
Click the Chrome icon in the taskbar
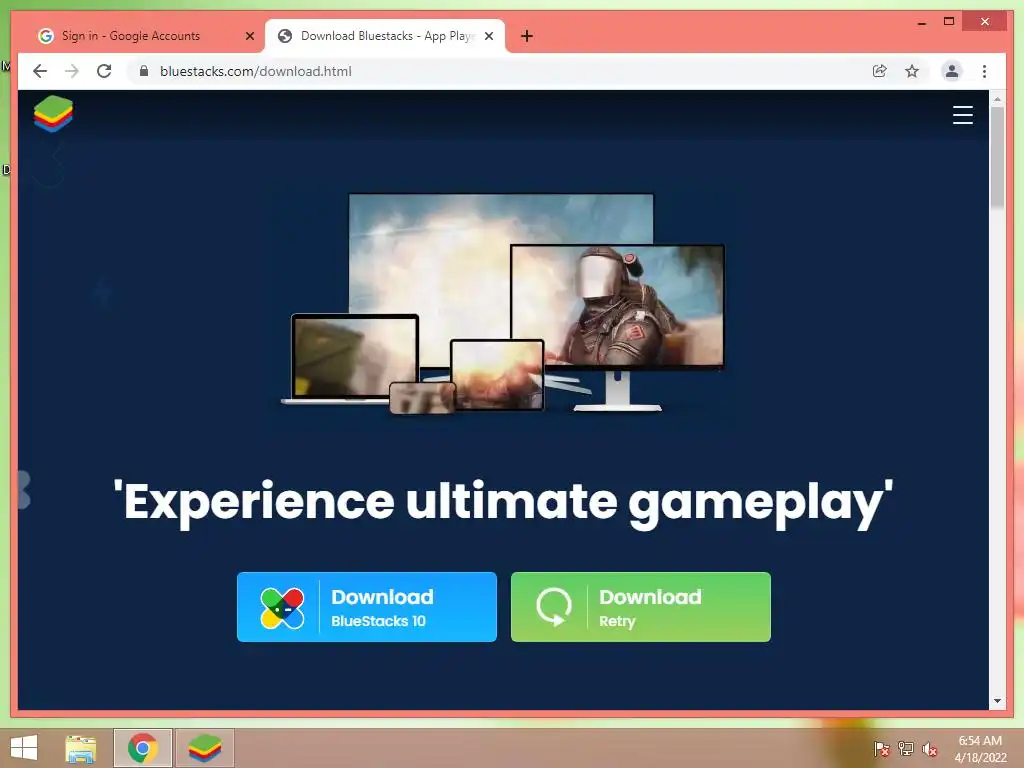coord(142,748)
